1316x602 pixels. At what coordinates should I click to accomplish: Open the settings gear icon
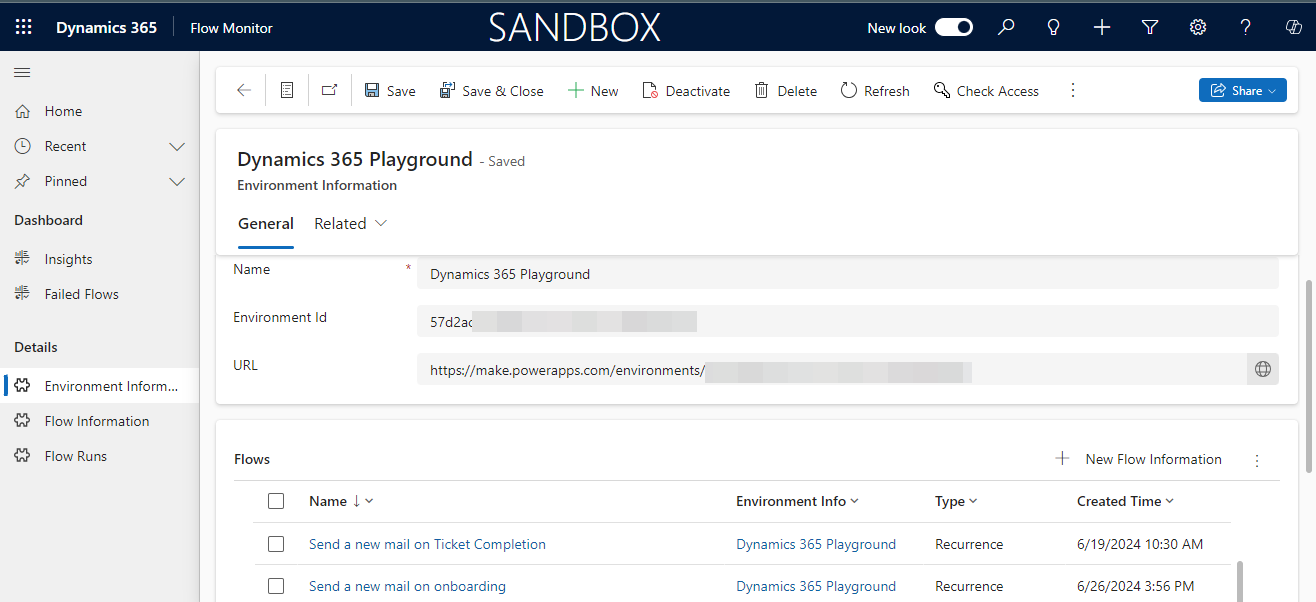click(1198, 28)
